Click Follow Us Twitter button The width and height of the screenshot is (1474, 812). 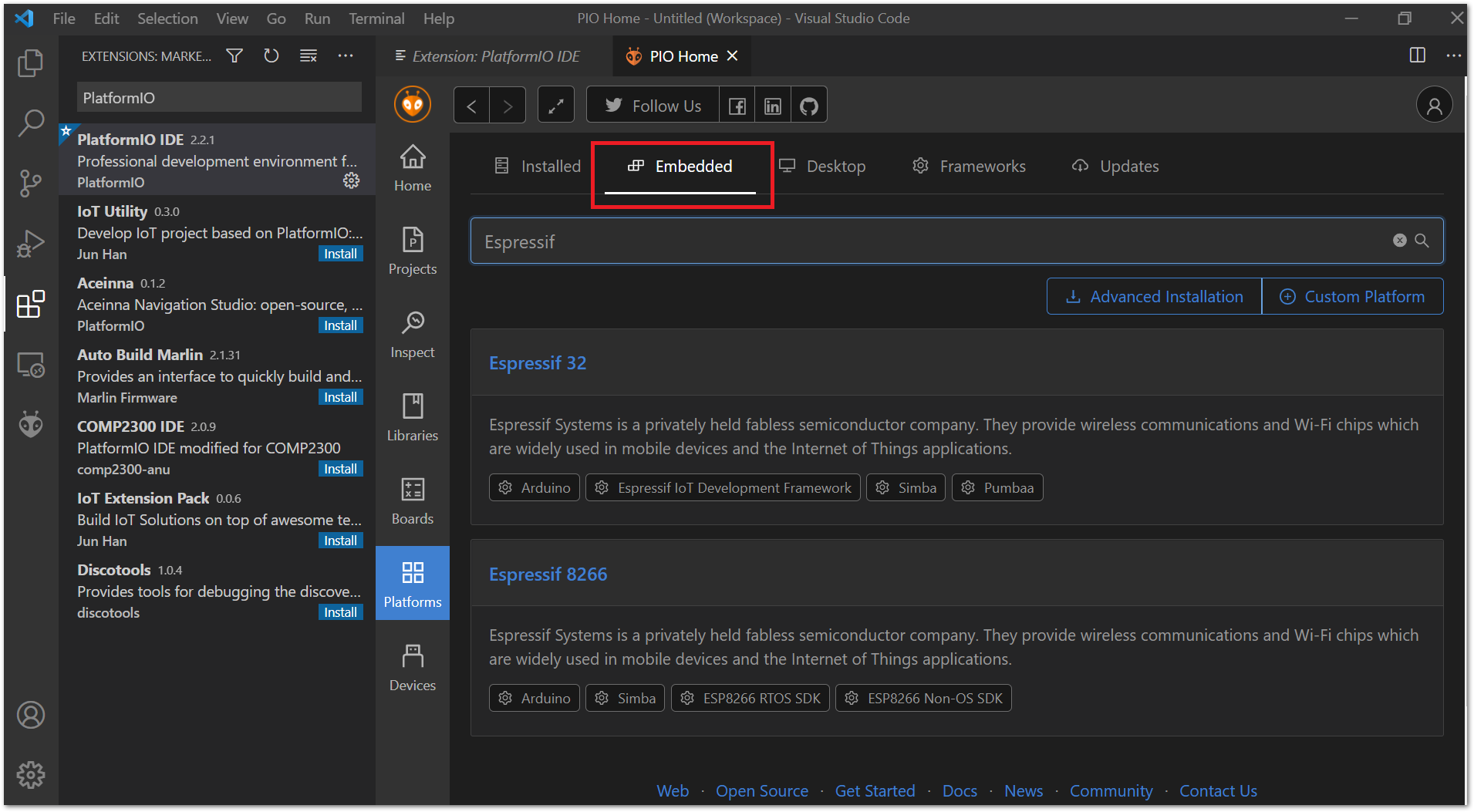coord(653,106)
